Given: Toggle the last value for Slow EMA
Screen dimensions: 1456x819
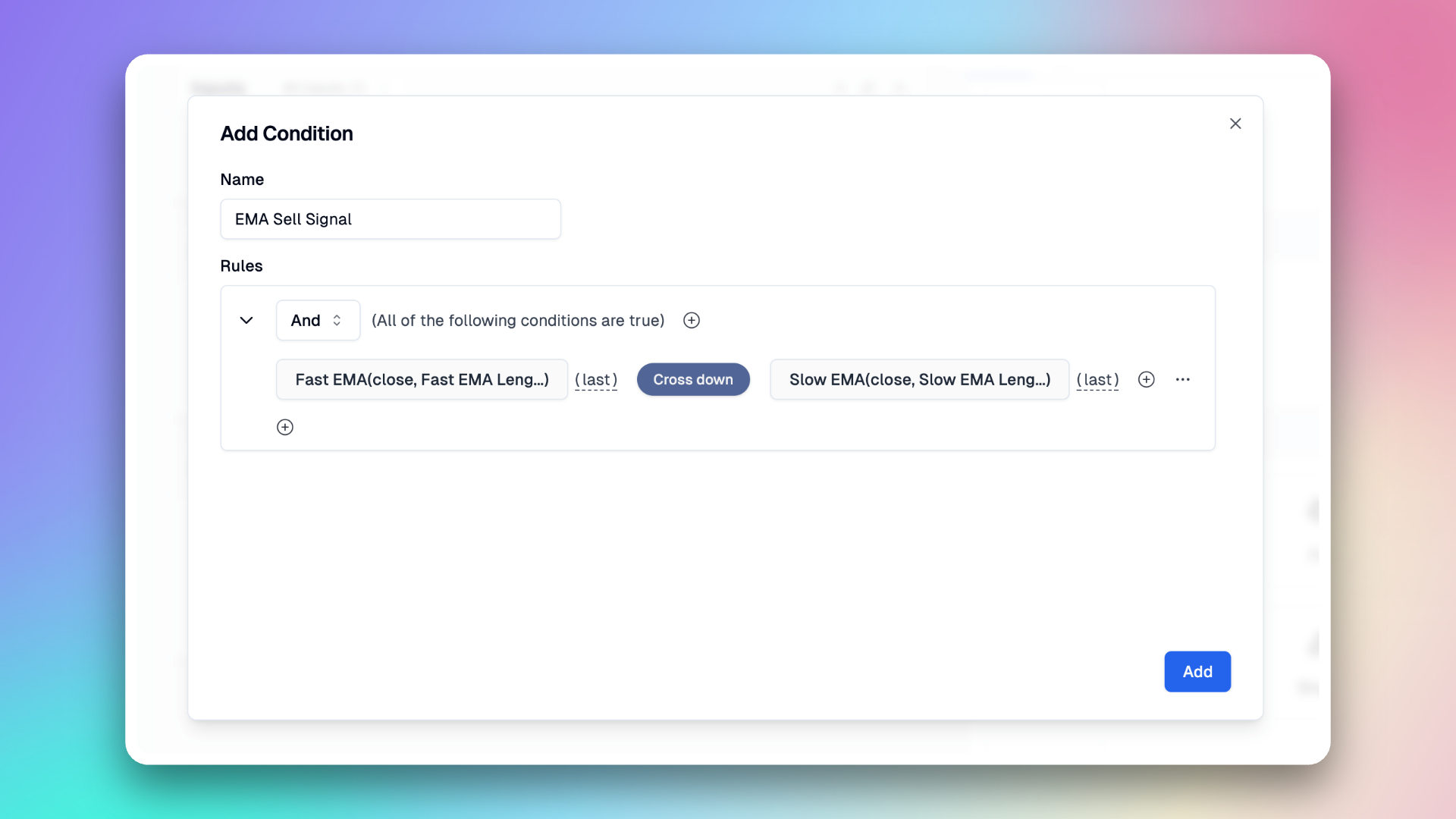Looking at the screenshot, I should [x=1098, y=379].
